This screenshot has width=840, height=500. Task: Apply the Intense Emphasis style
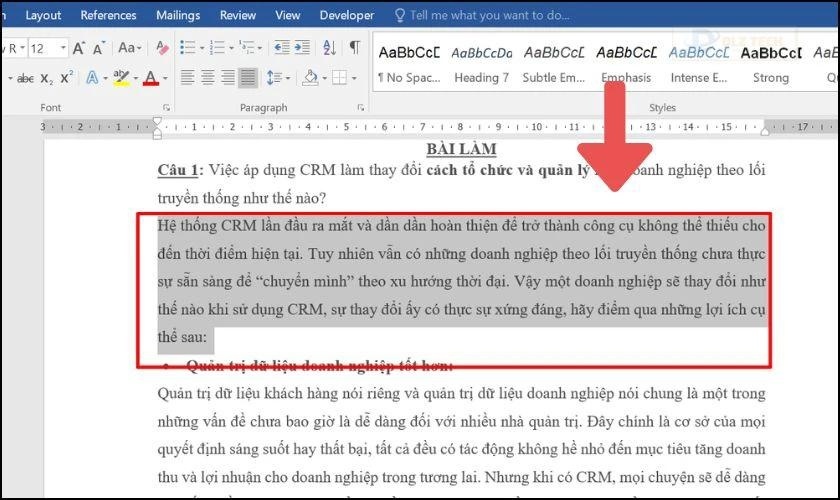click(699, 64)
